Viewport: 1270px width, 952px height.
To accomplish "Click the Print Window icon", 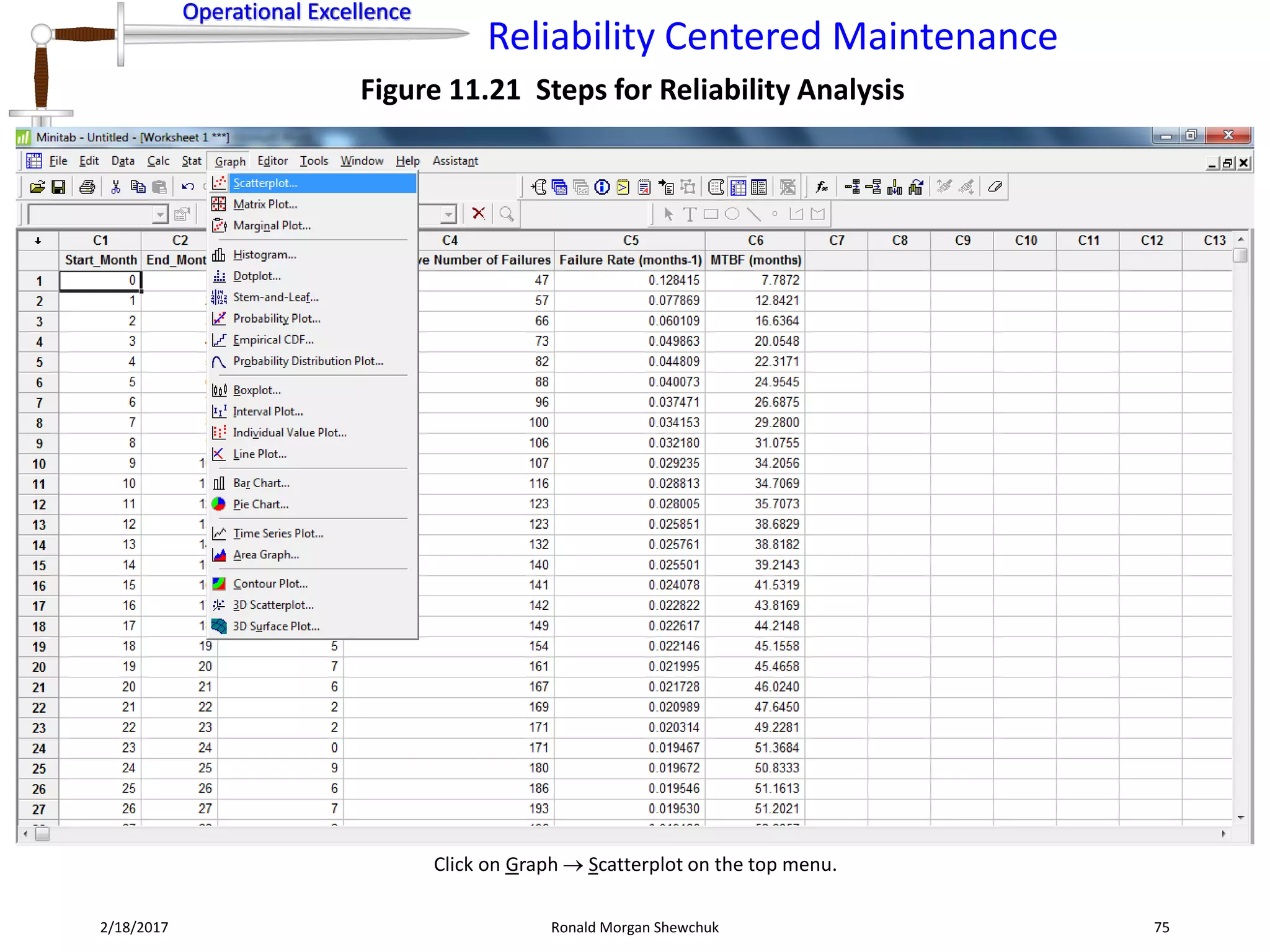I will click(87, 187).
